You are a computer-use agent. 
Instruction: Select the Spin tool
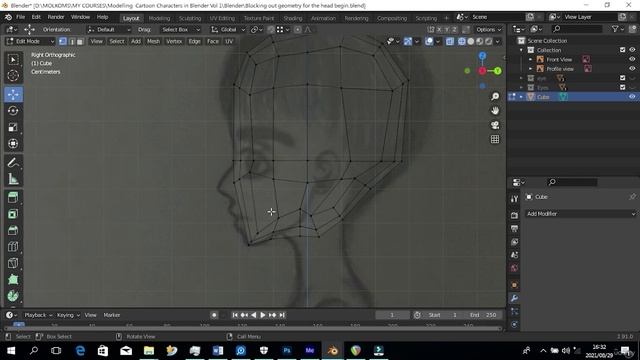click(x=13, y=296)
